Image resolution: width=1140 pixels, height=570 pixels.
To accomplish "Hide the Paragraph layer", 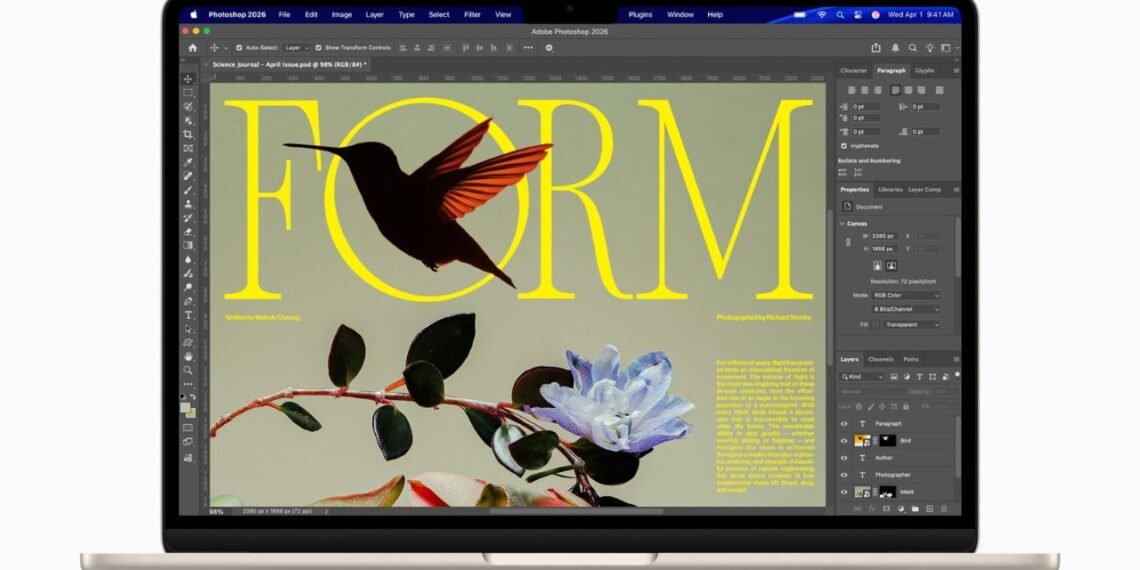I will (x=844, y=424).
